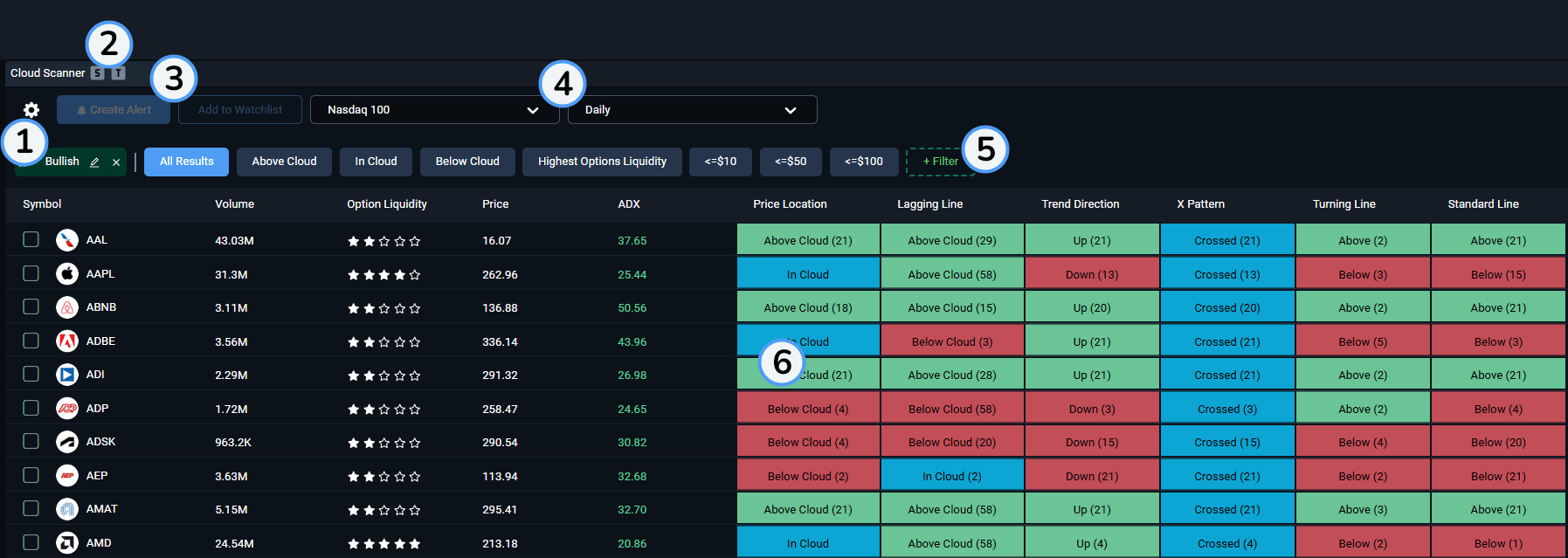Select the ABNB row checkbox

31,307
